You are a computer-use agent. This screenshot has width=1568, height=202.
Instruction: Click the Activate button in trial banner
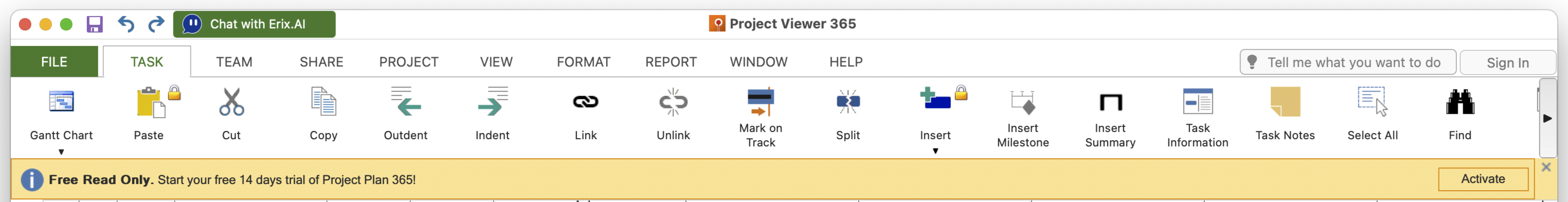pyautogui.click(x=1483, y=179)
